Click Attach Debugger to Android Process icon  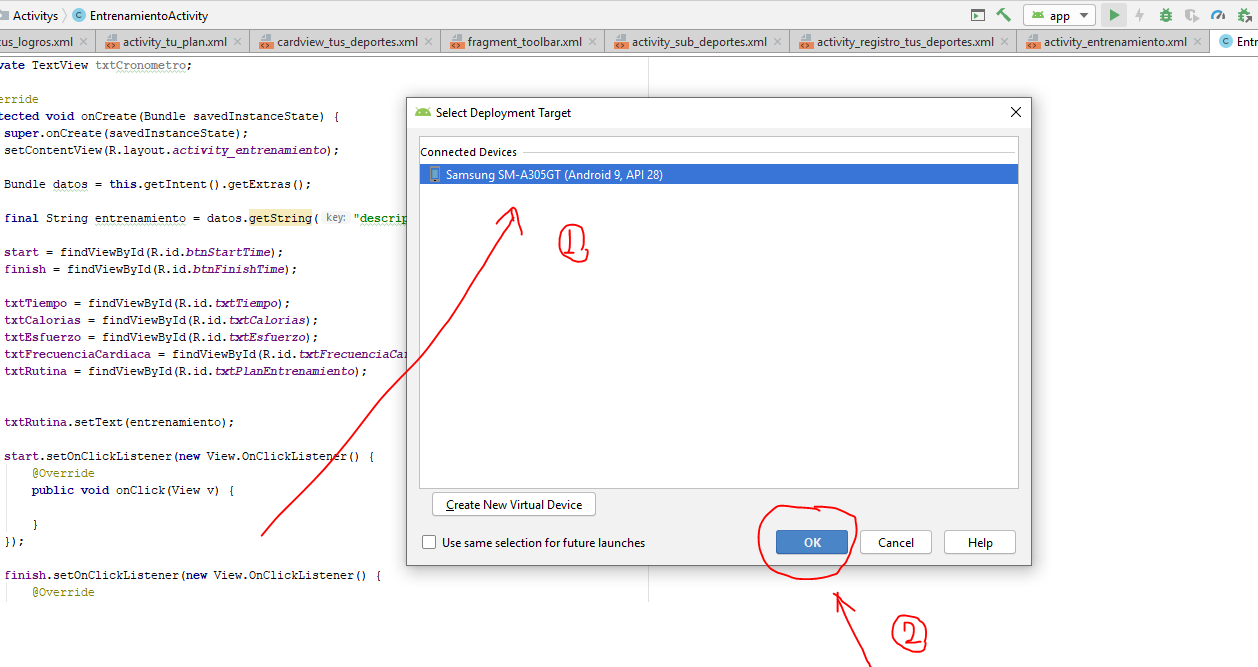pos(1245,15)
